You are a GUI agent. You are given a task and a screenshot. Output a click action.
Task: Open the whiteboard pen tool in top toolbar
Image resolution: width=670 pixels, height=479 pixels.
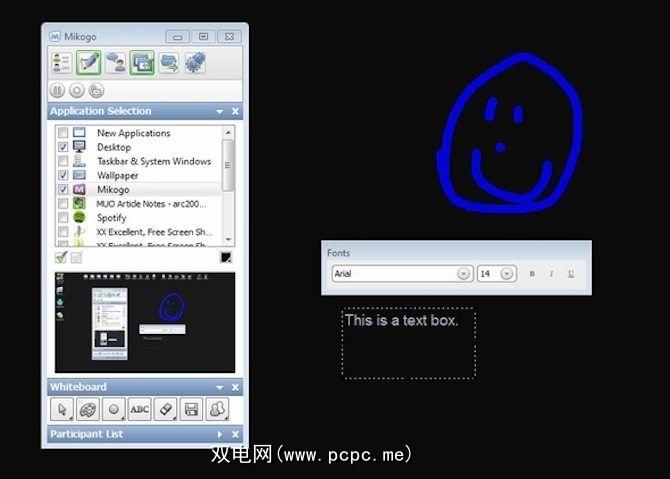[88, 63]
